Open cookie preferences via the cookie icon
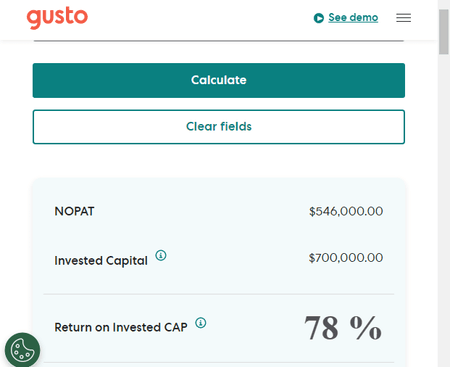This screenshot has width=450, height=367. (x=22, y=350)
